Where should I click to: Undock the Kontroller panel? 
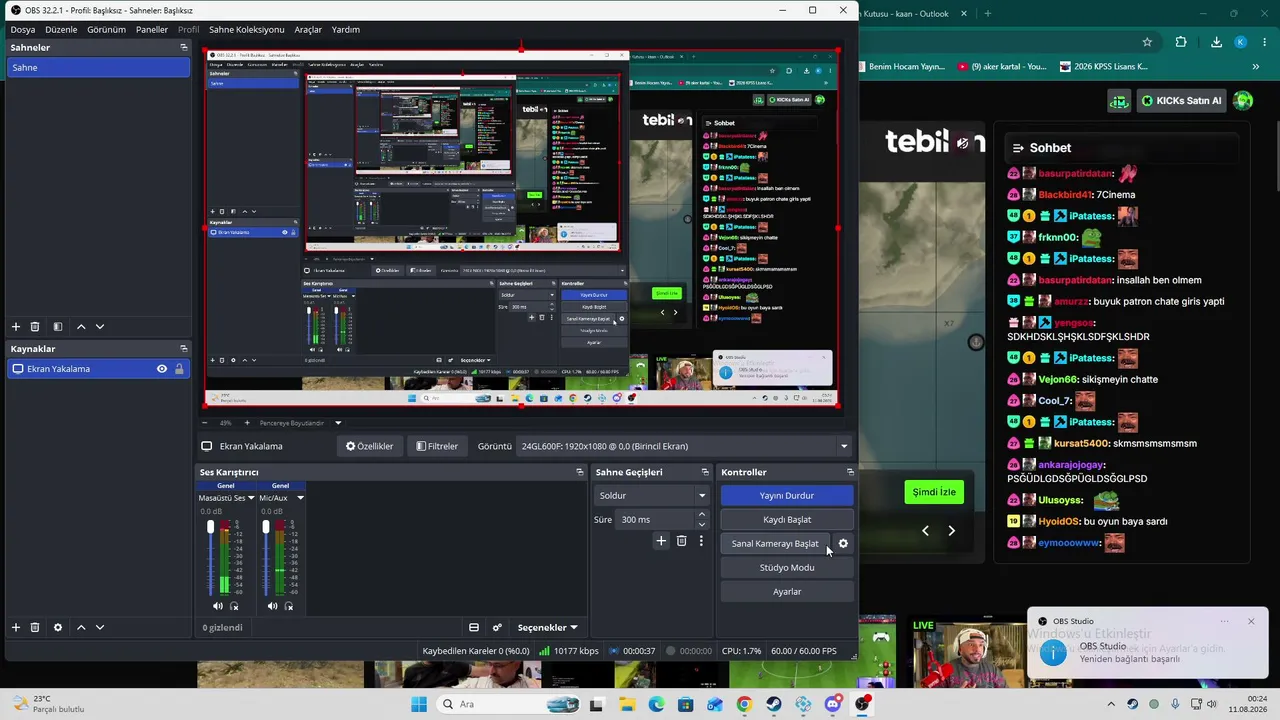850,472
